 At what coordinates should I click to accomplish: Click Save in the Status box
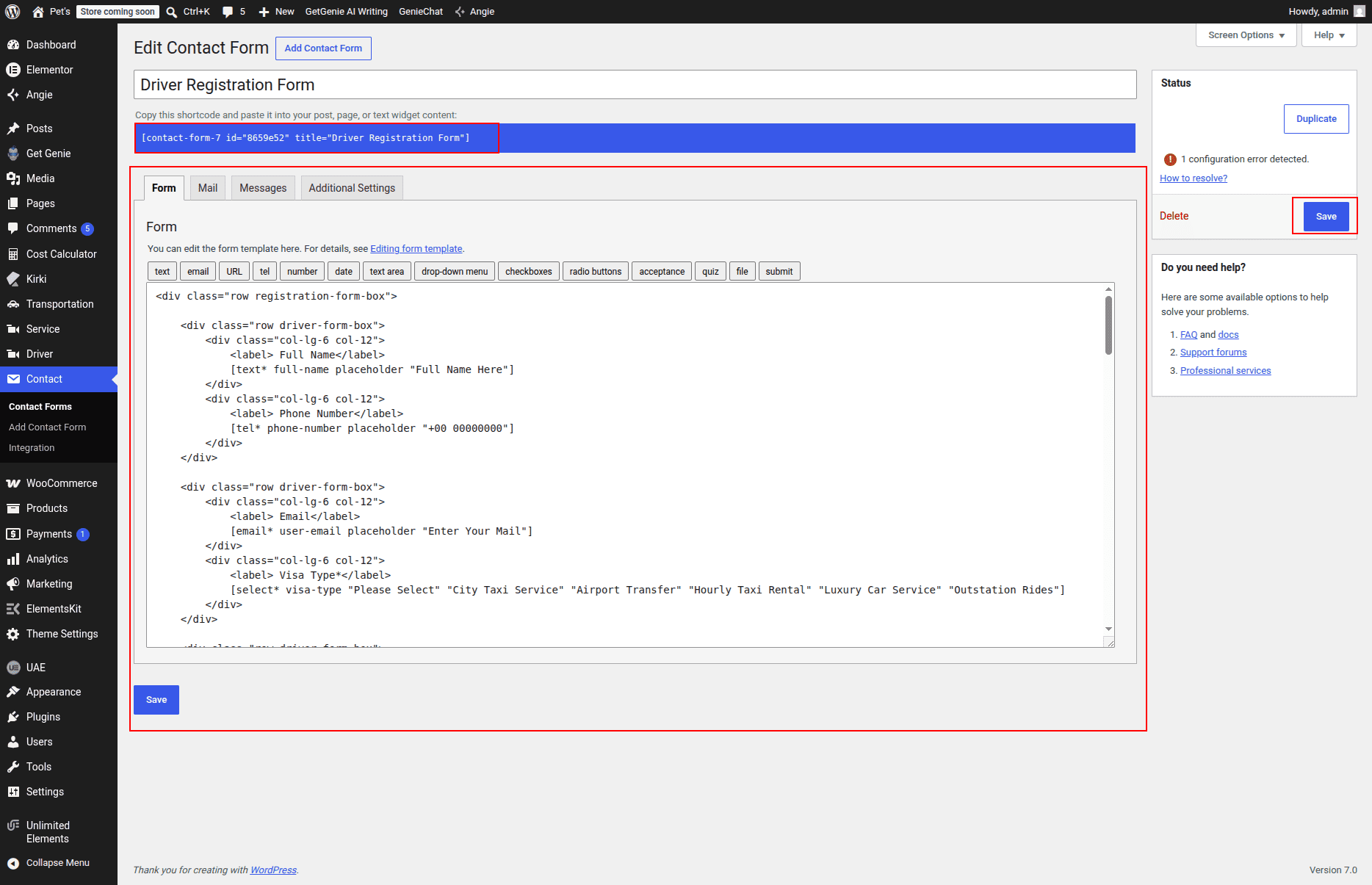click(1326, 217)
